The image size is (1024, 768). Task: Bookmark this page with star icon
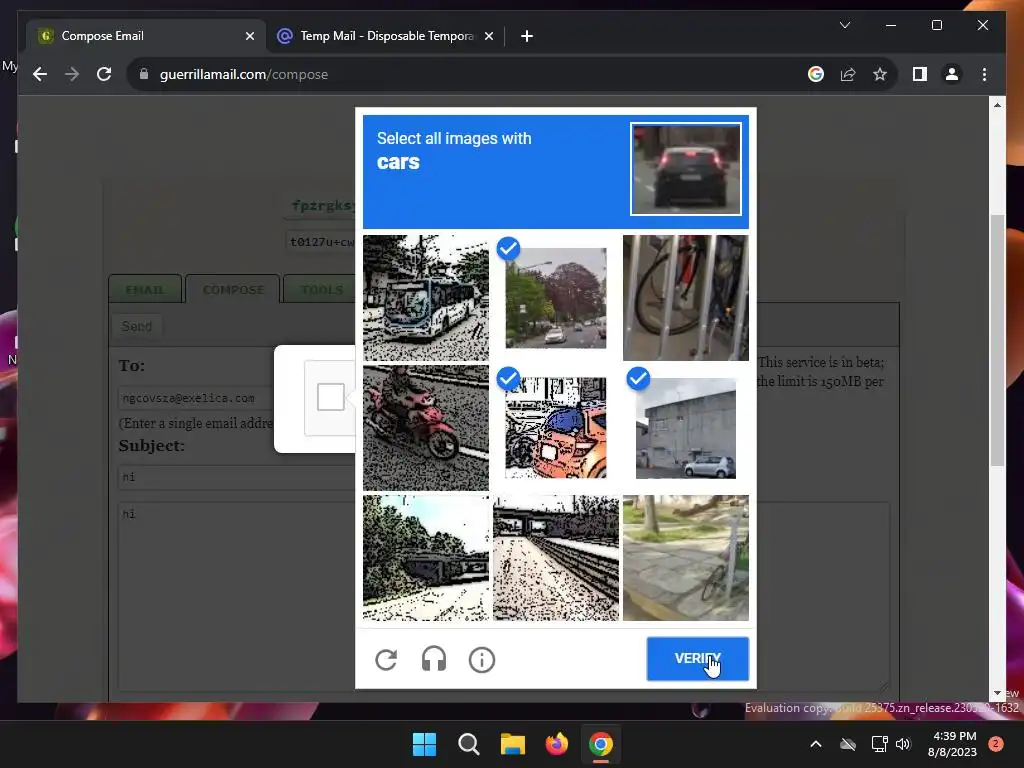880,74
